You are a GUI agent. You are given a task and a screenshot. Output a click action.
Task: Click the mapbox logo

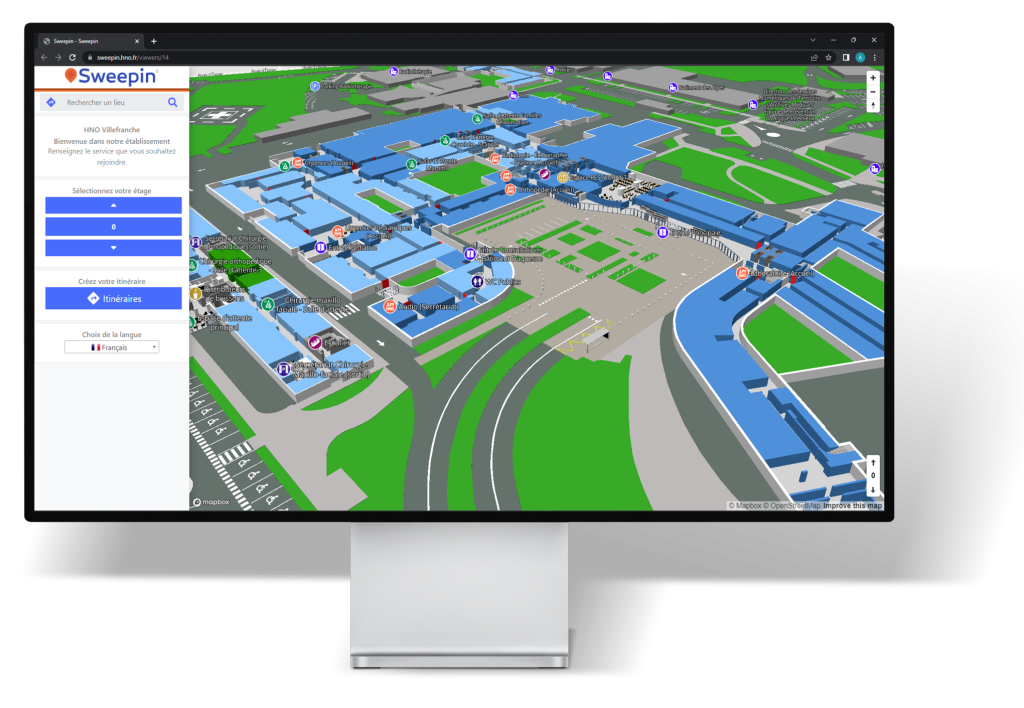211,502
